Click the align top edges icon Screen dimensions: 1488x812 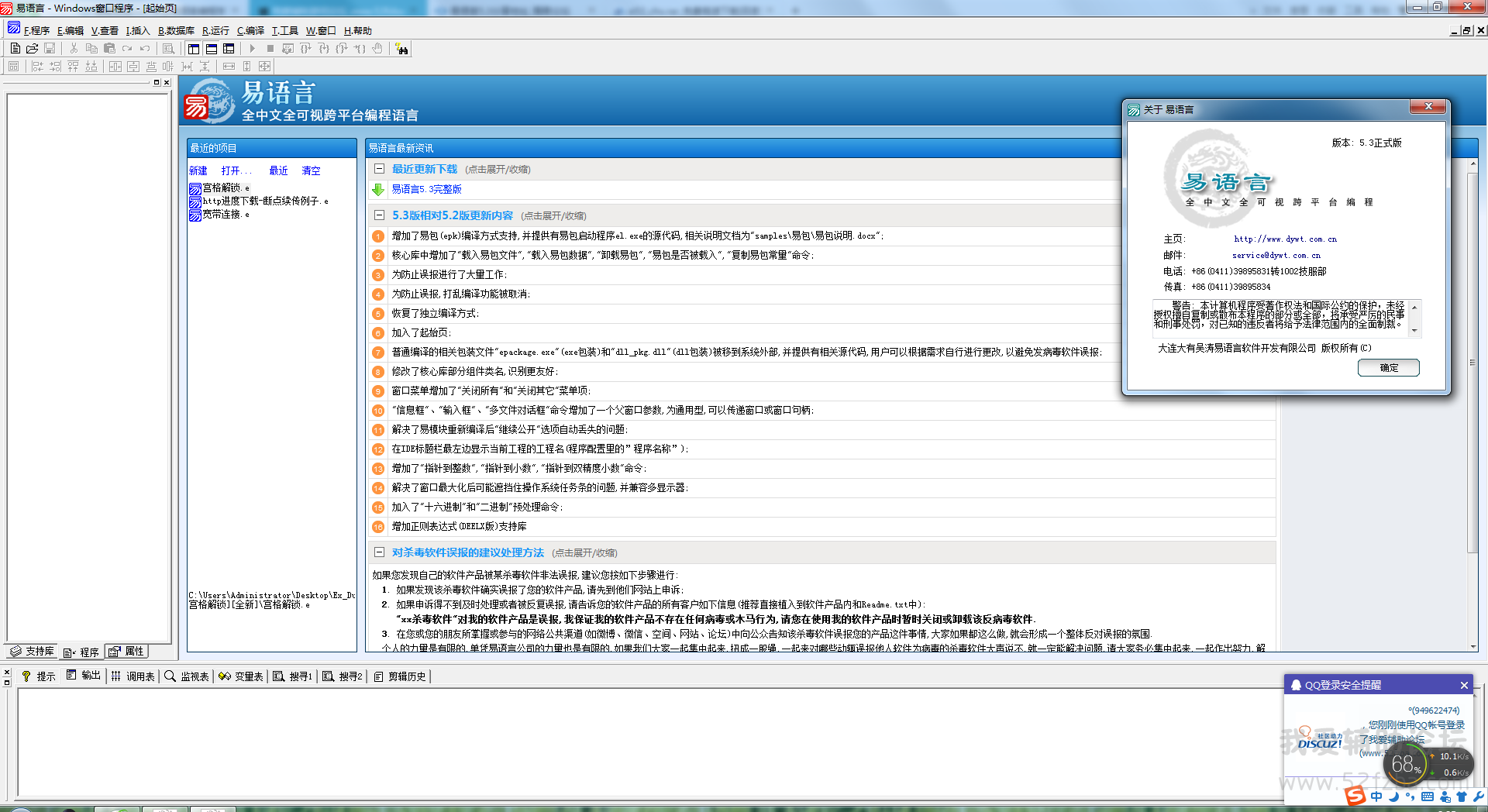(73, 67)
